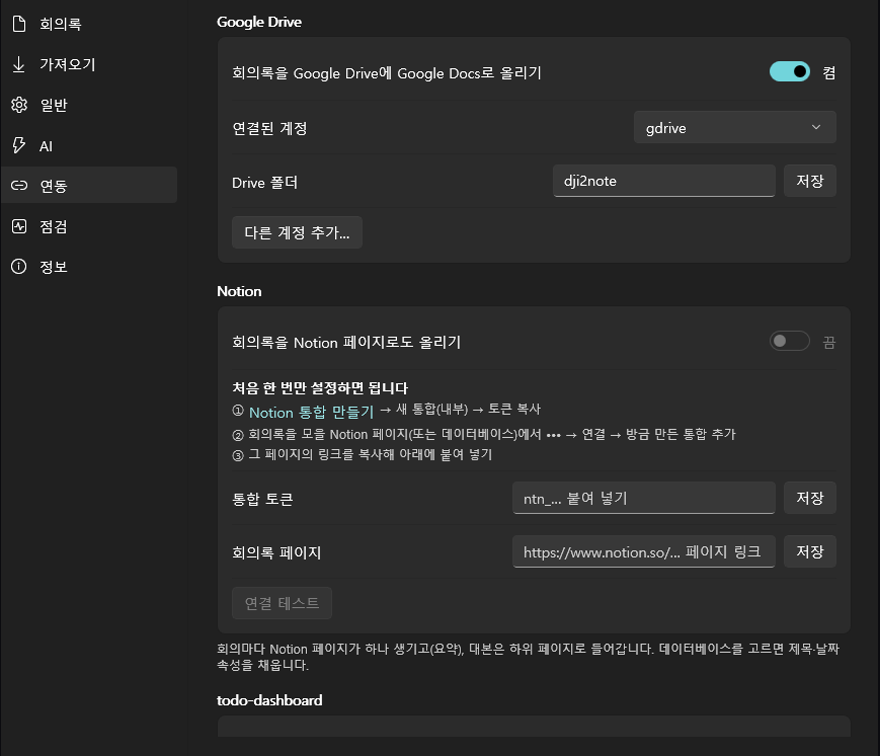This screenshot has height=756, width=880.
Task: Open the 정보 sidebar page
Action: [x=90, y=266]
